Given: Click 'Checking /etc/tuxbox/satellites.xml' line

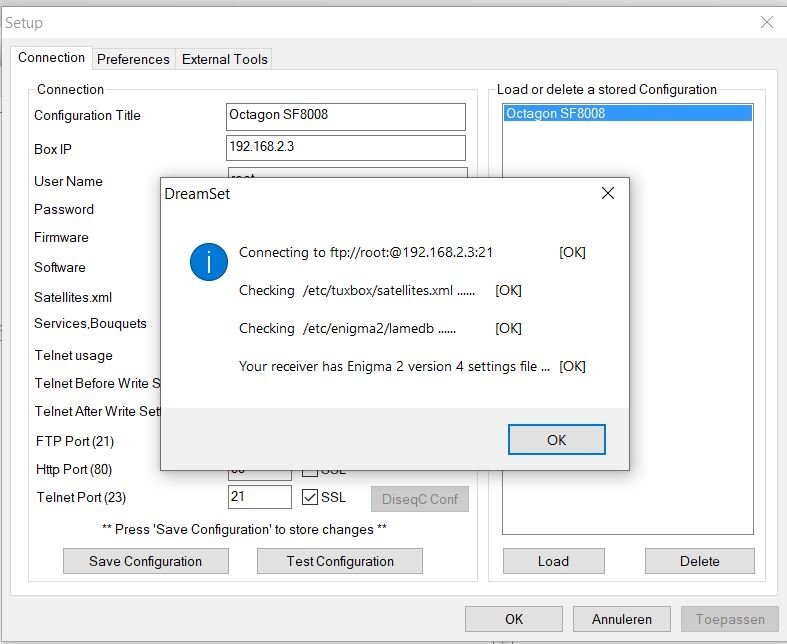Looking at the screenshot, I should click(x=357, y=290).
